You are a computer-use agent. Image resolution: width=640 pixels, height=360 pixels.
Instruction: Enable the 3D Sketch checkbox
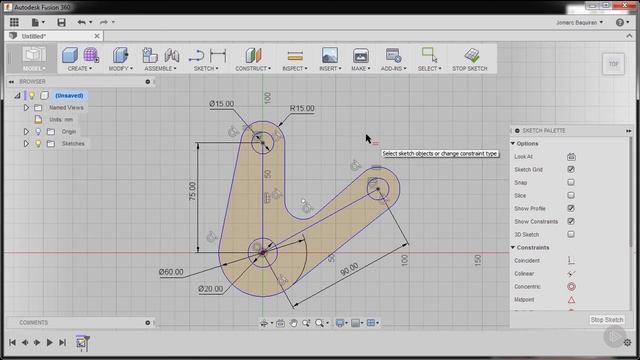pos(571,234)
